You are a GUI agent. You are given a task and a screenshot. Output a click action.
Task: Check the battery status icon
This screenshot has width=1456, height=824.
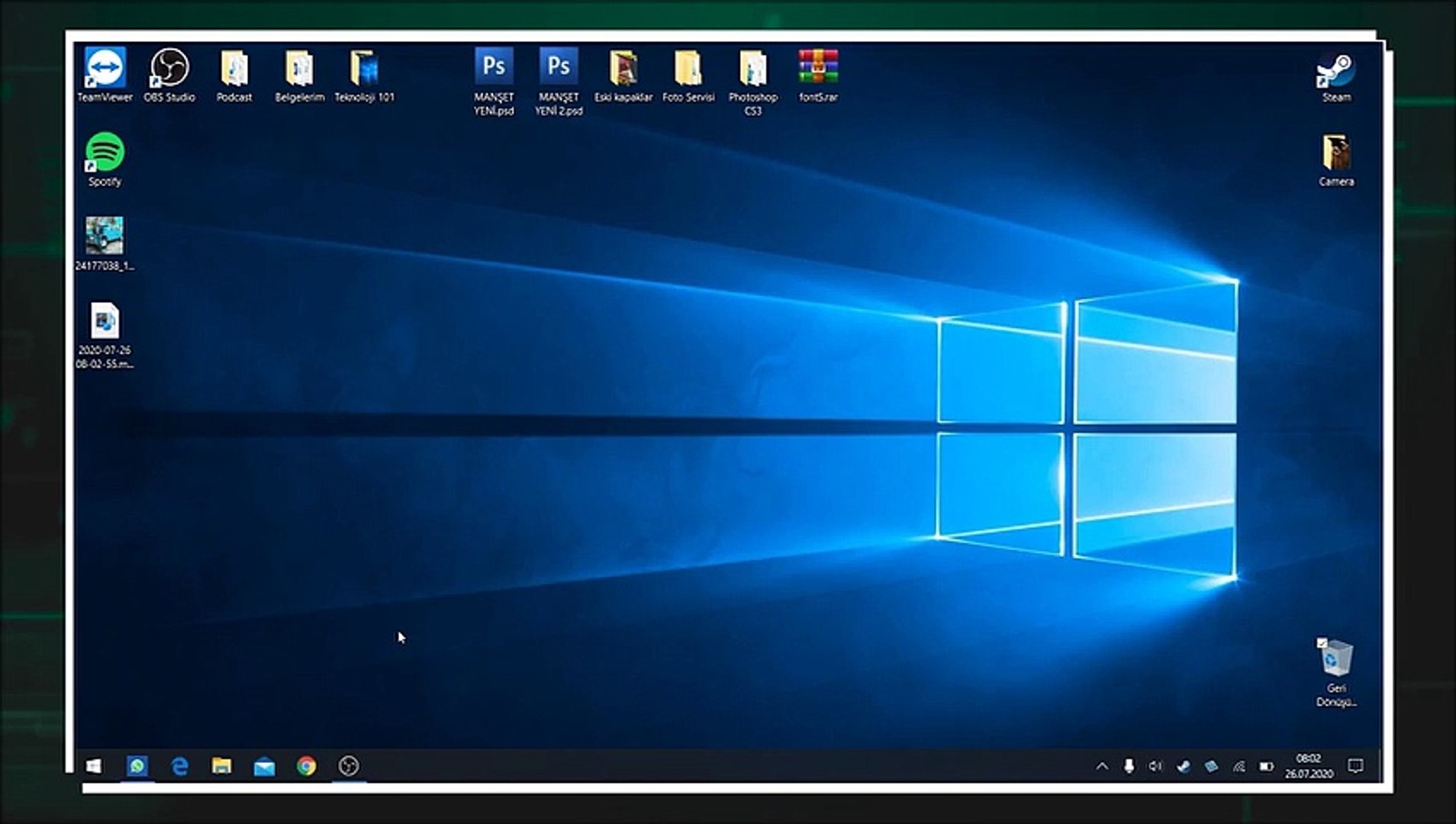(x=1266, y=766)
